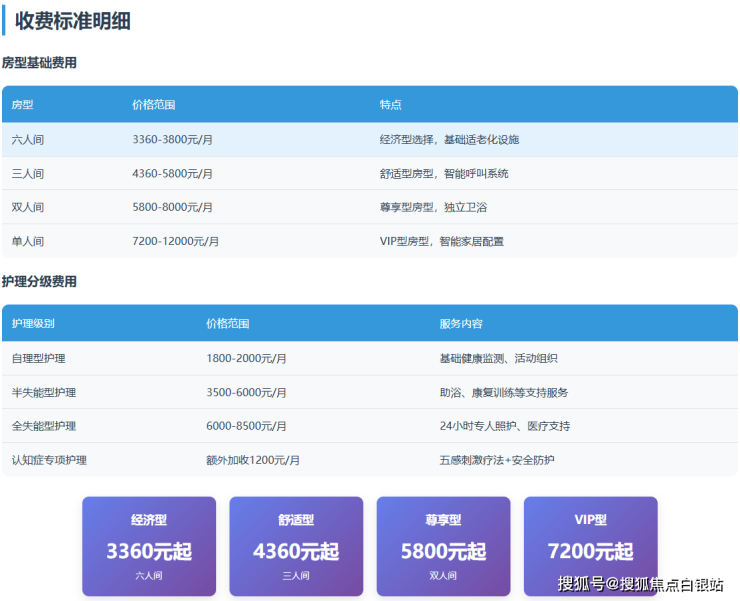This screenshot has width=740, height=601.
Task: Click the 全失能型护理 row's 24小时专人照护 text
Action: 504,426
